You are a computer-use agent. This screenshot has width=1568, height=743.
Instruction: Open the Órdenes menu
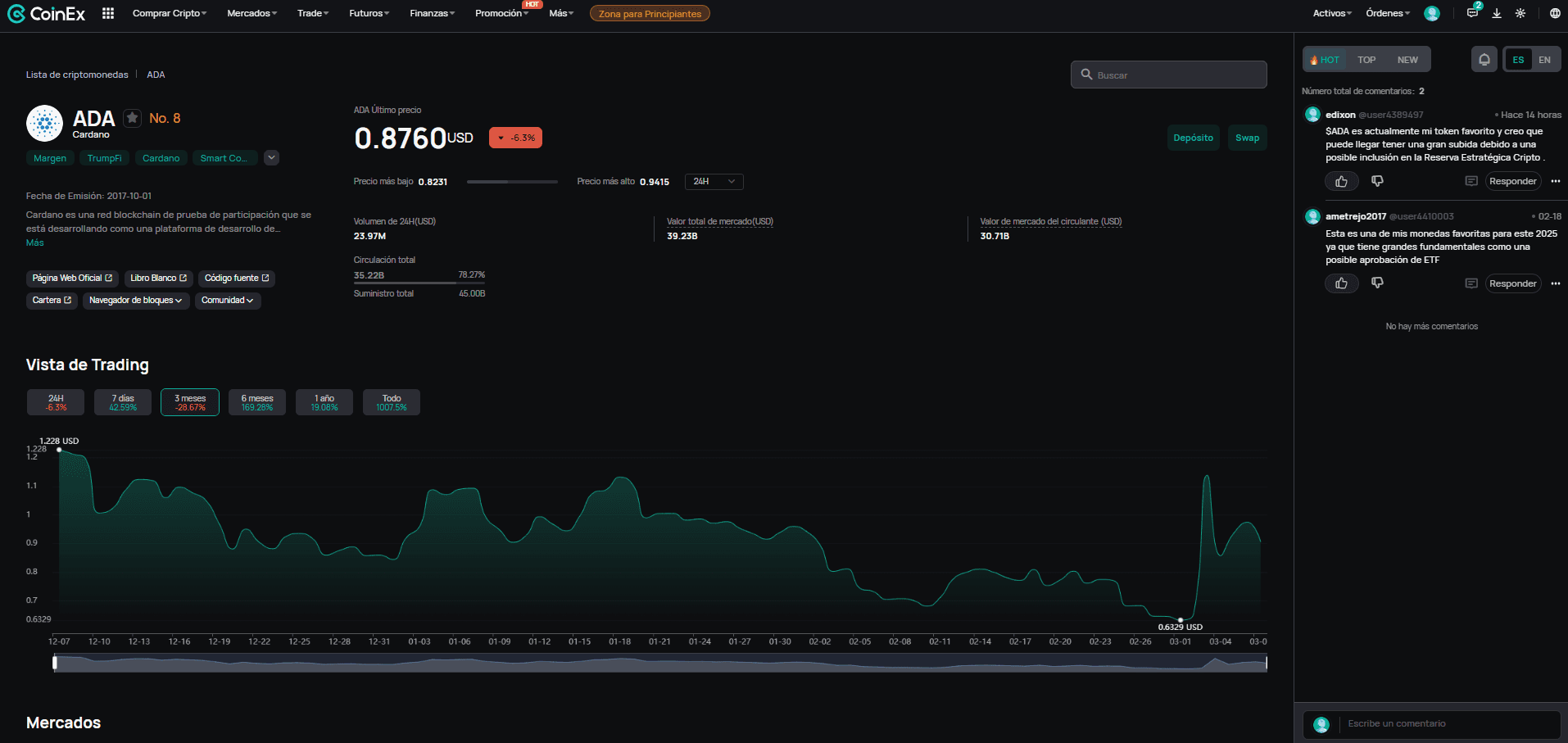tap(1388, 13)
